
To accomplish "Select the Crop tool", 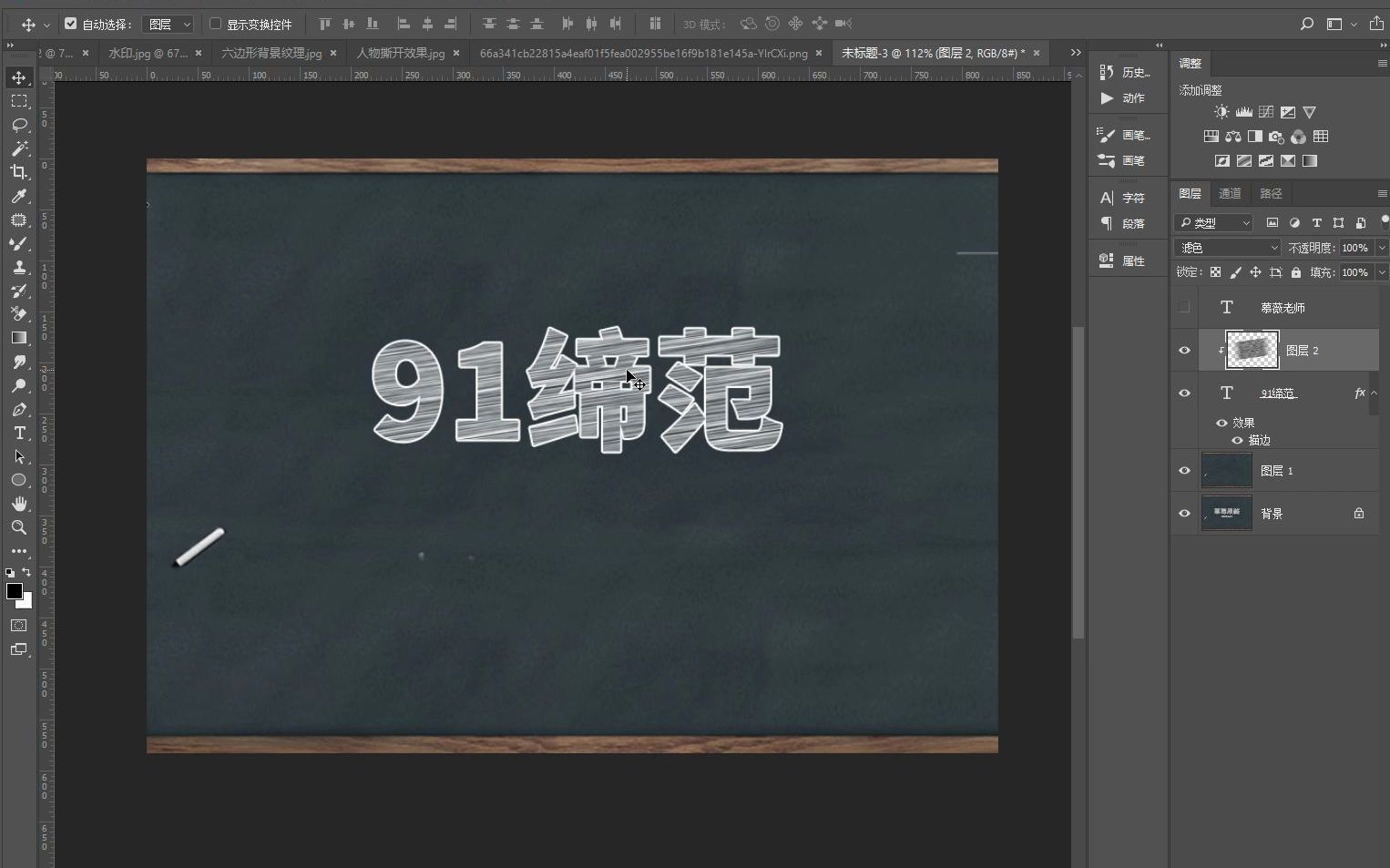I will (18, 172).
